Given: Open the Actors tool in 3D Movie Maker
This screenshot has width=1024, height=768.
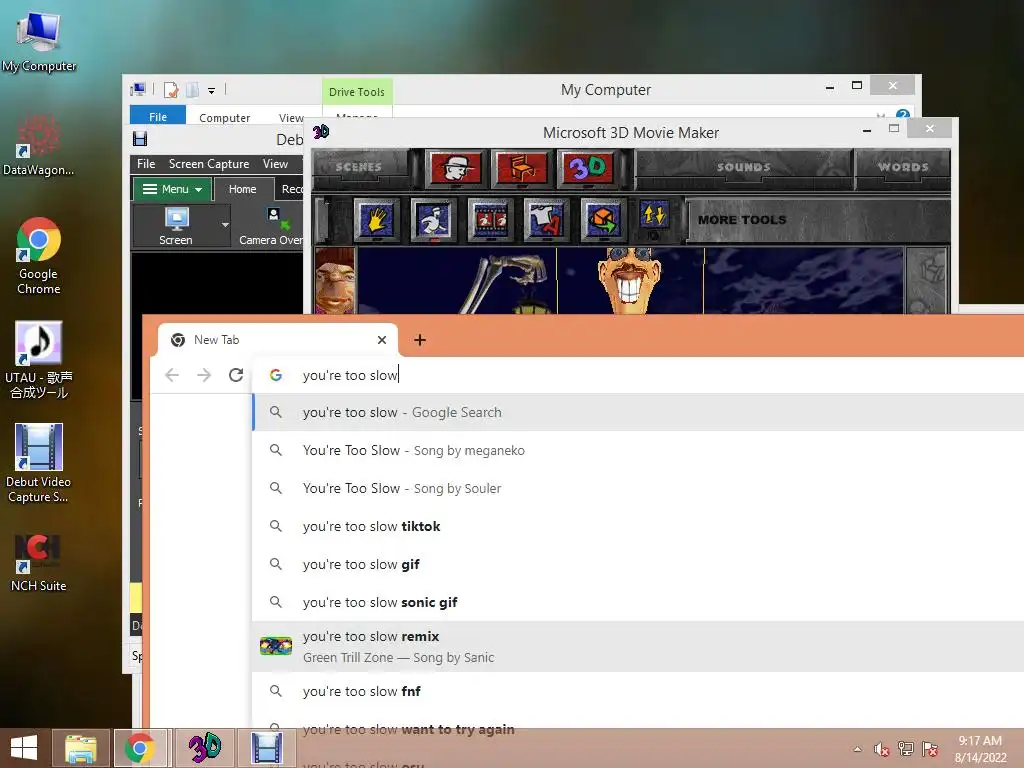Looking at the screenshot, I should (455, 168).
